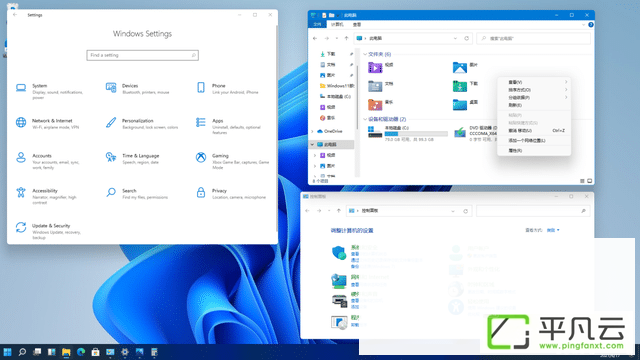The height and width of the screenshot is (360, 640).
Task: Open the green Downloads folder in the content pane
Action: [460, 86]
